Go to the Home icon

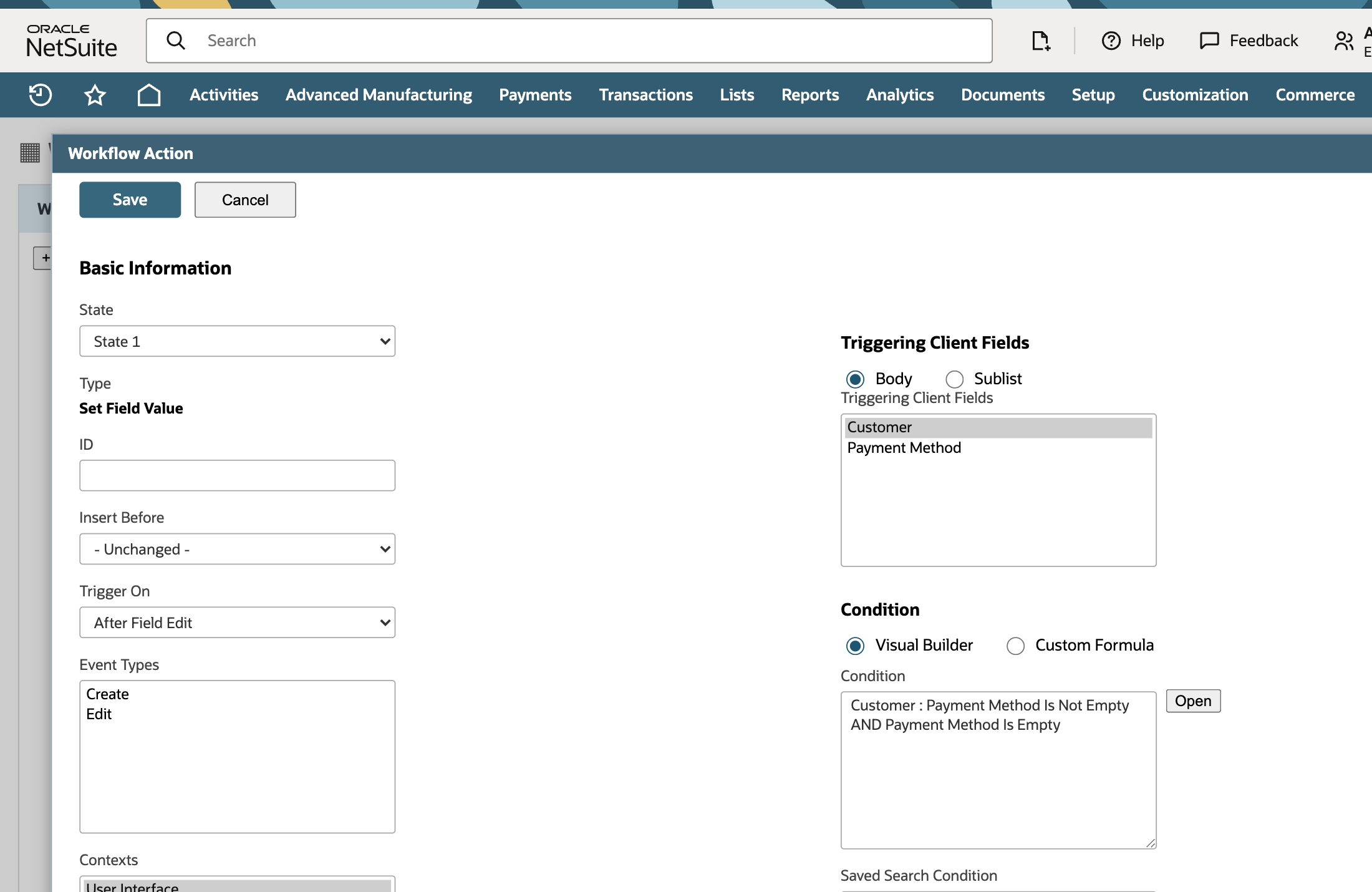(x=149, y=95)
